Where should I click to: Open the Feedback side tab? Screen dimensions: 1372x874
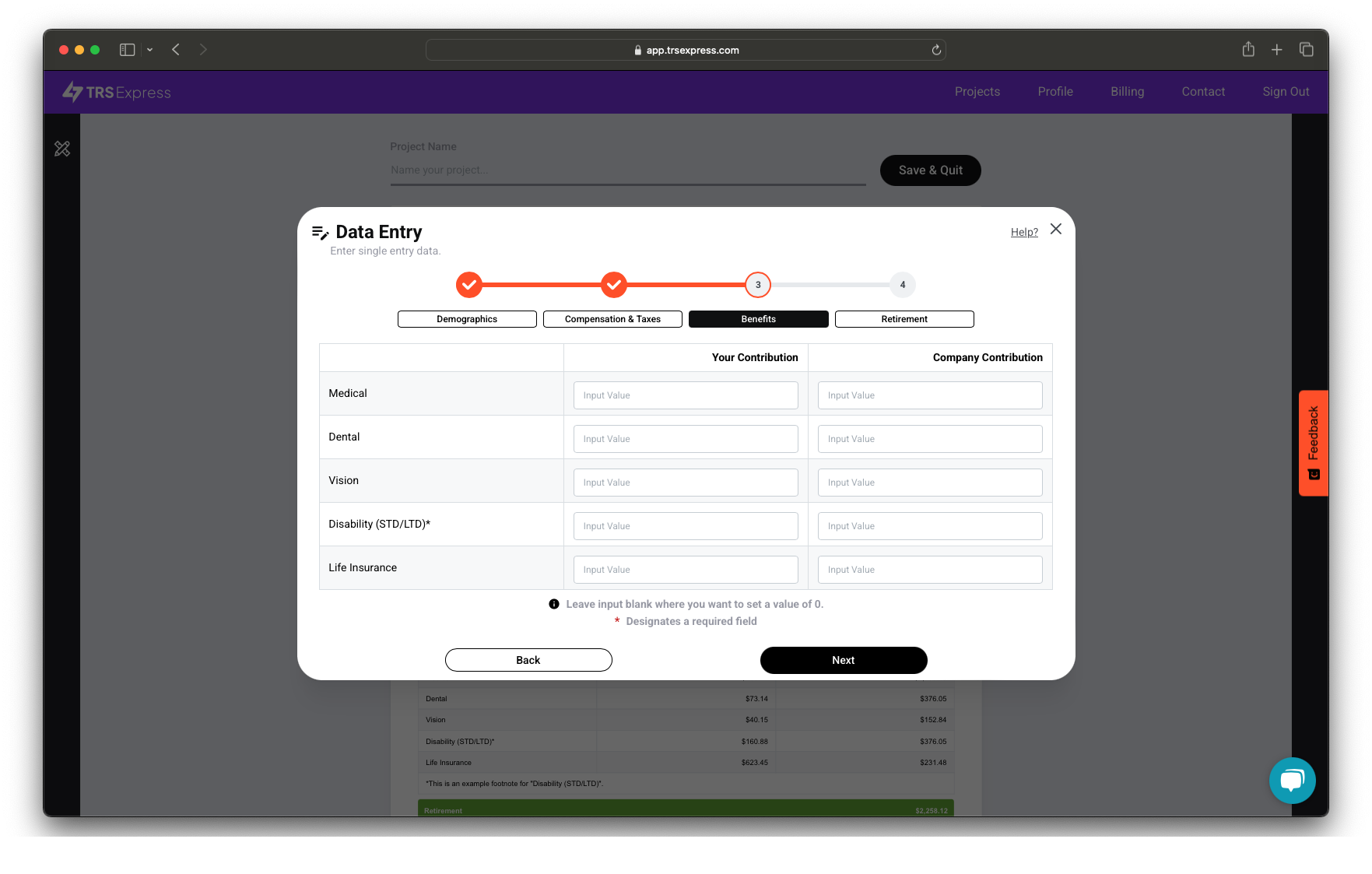tap(1313, 443)
